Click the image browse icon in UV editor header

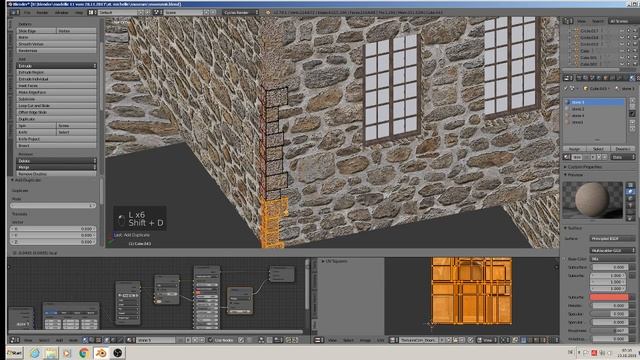[x=394, y=340]
